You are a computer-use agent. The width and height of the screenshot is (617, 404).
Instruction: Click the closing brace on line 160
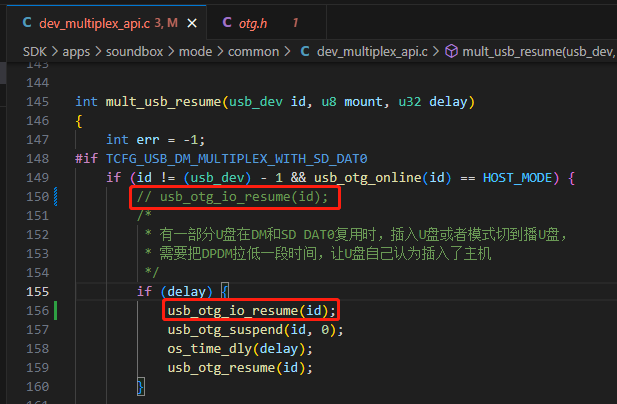point(140,387)
